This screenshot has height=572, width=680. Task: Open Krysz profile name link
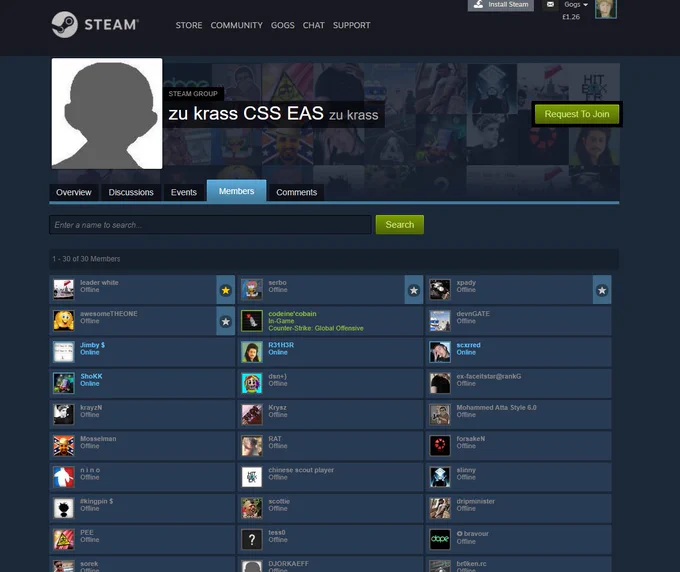click(x=277, y=407)
